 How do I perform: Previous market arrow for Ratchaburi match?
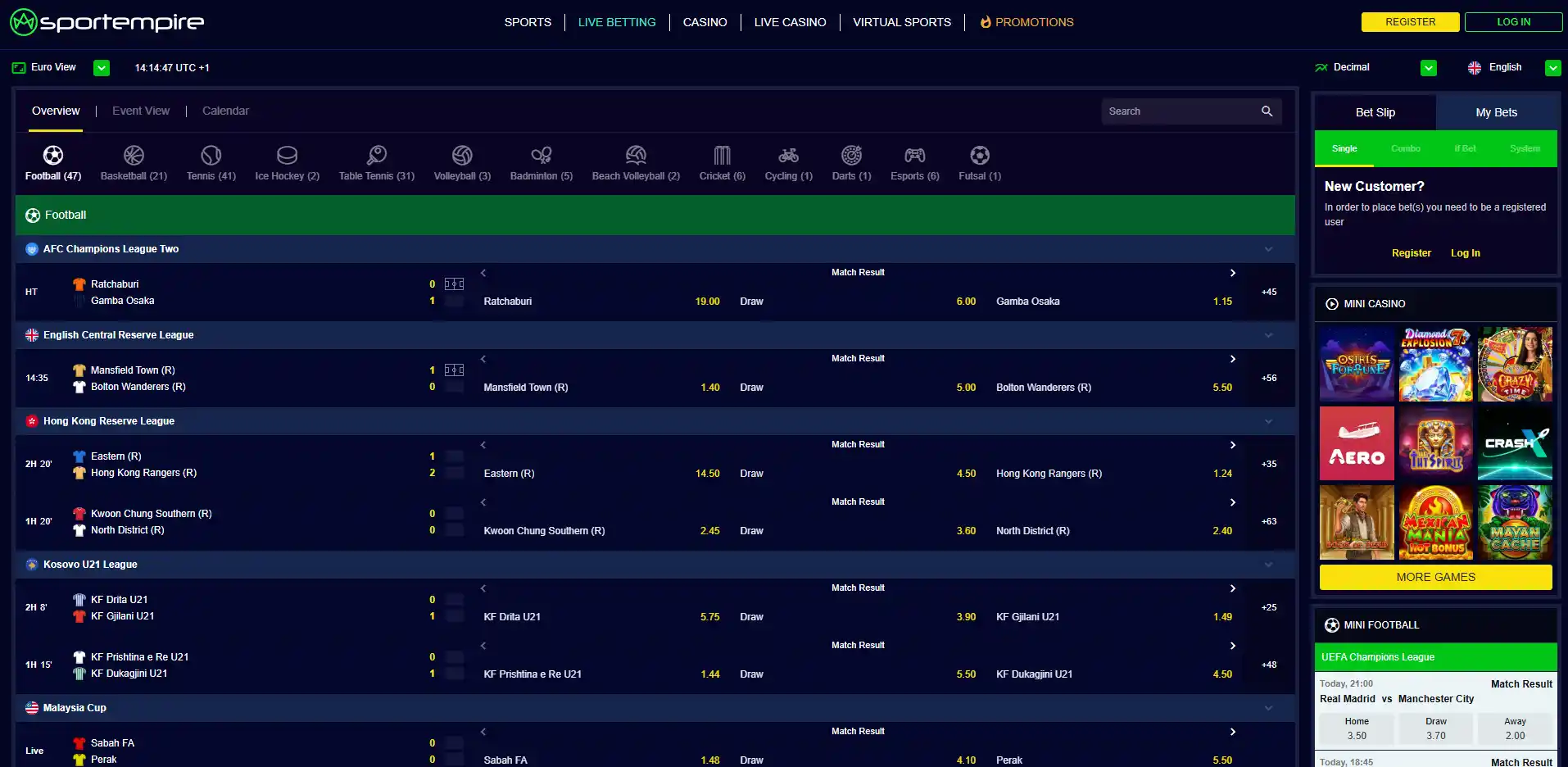[x=483, y=273]
